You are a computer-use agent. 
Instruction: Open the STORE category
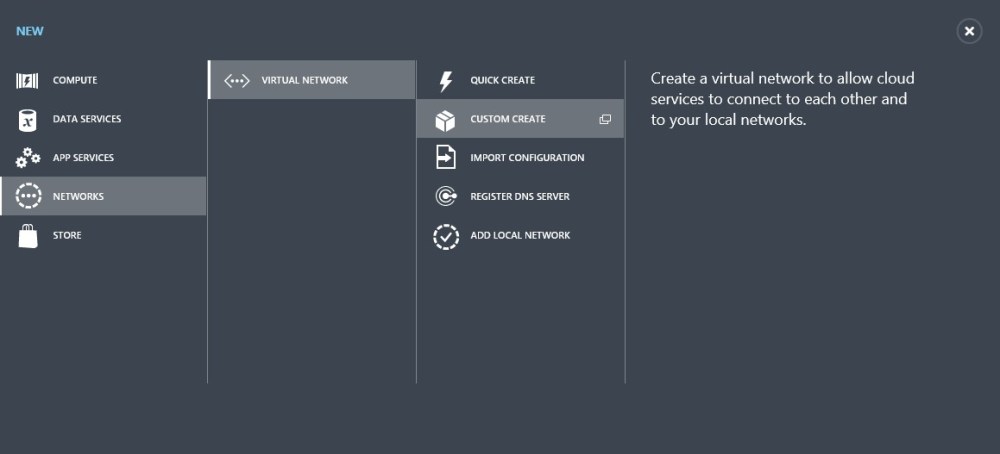[x=67, y=235]
